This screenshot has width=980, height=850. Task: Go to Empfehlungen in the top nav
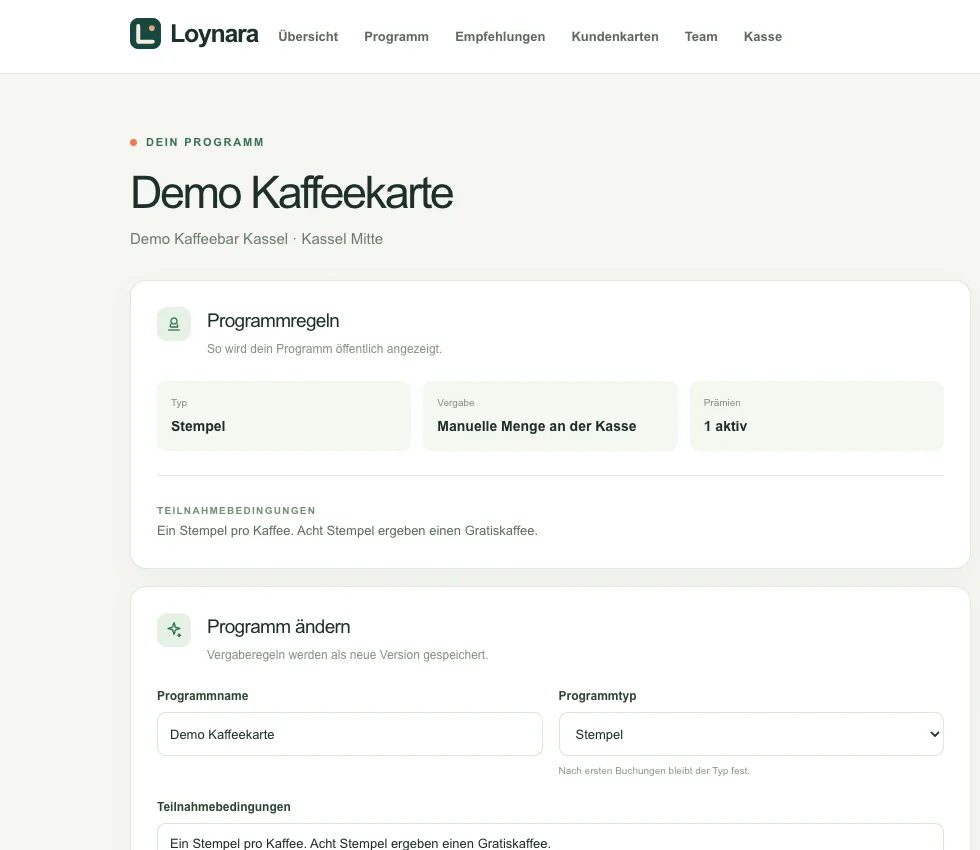[500, 37]
